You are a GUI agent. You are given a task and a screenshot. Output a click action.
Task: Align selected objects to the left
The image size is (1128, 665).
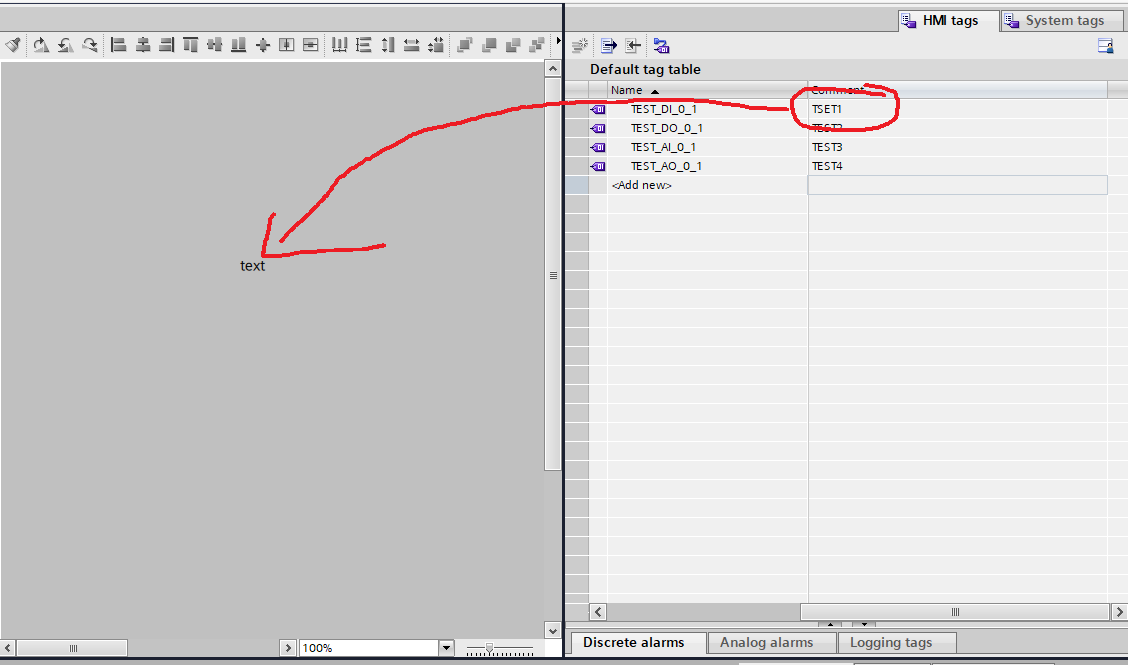[119, 45]
